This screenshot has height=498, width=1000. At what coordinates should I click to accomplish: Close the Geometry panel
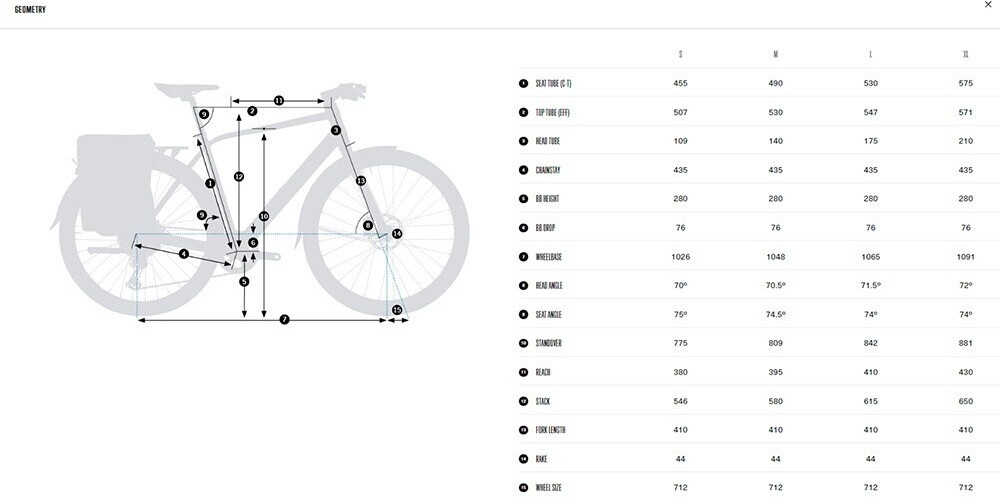tap(989, 4)
